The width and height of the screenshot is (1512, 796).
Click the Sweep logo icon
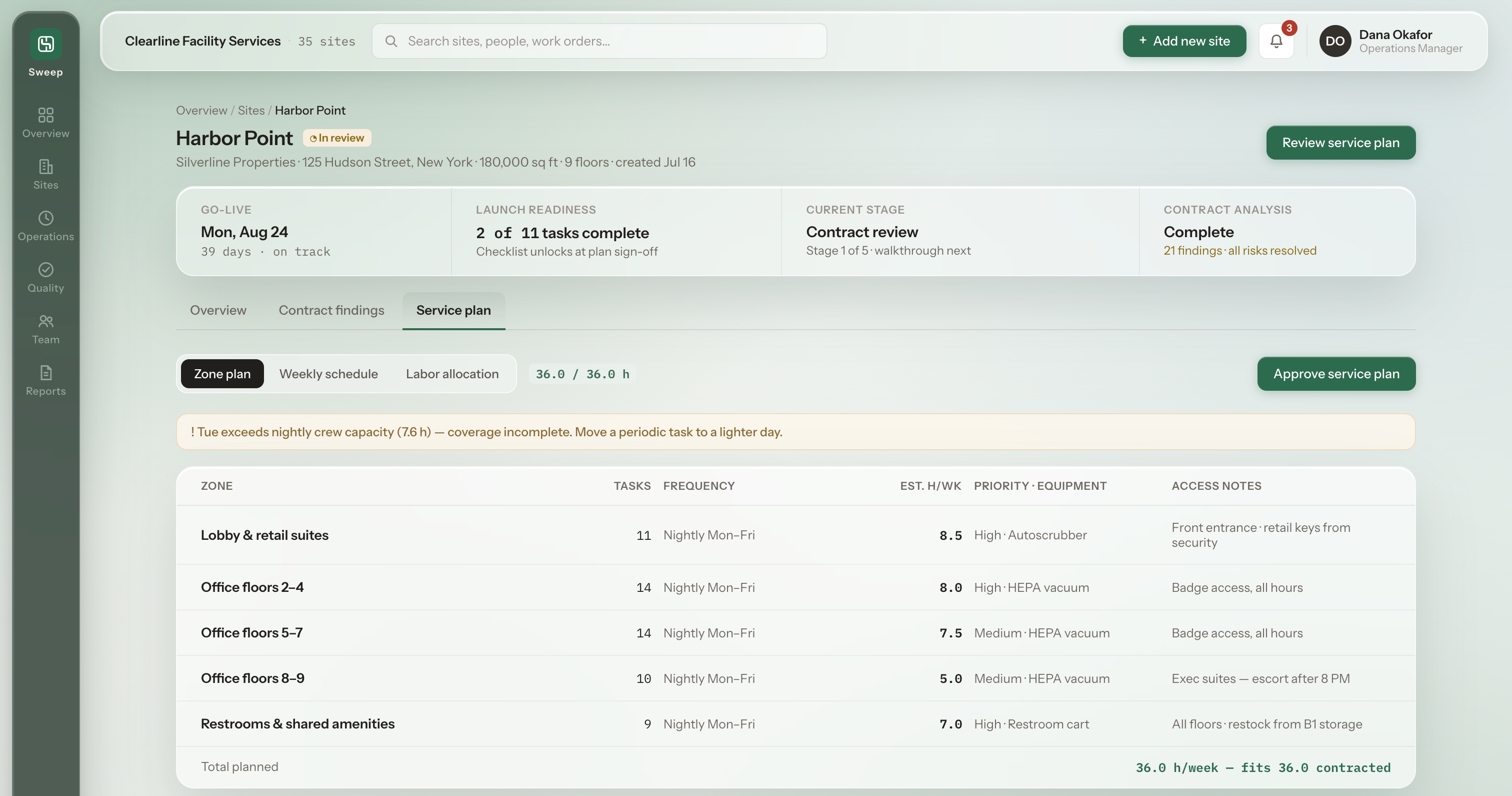[46, 44]
